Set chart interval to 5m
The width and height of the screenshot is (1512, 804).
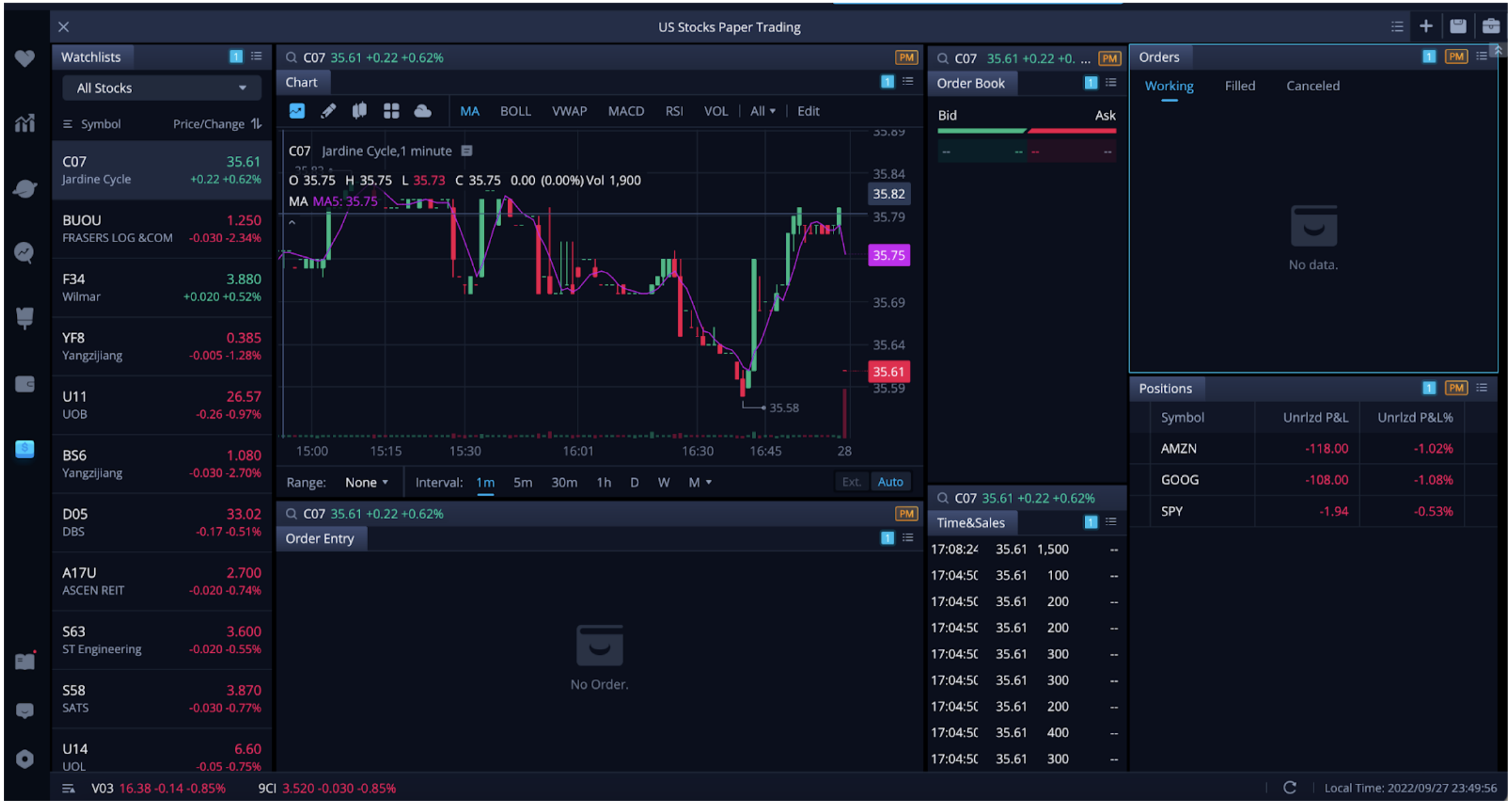point(522,482)
